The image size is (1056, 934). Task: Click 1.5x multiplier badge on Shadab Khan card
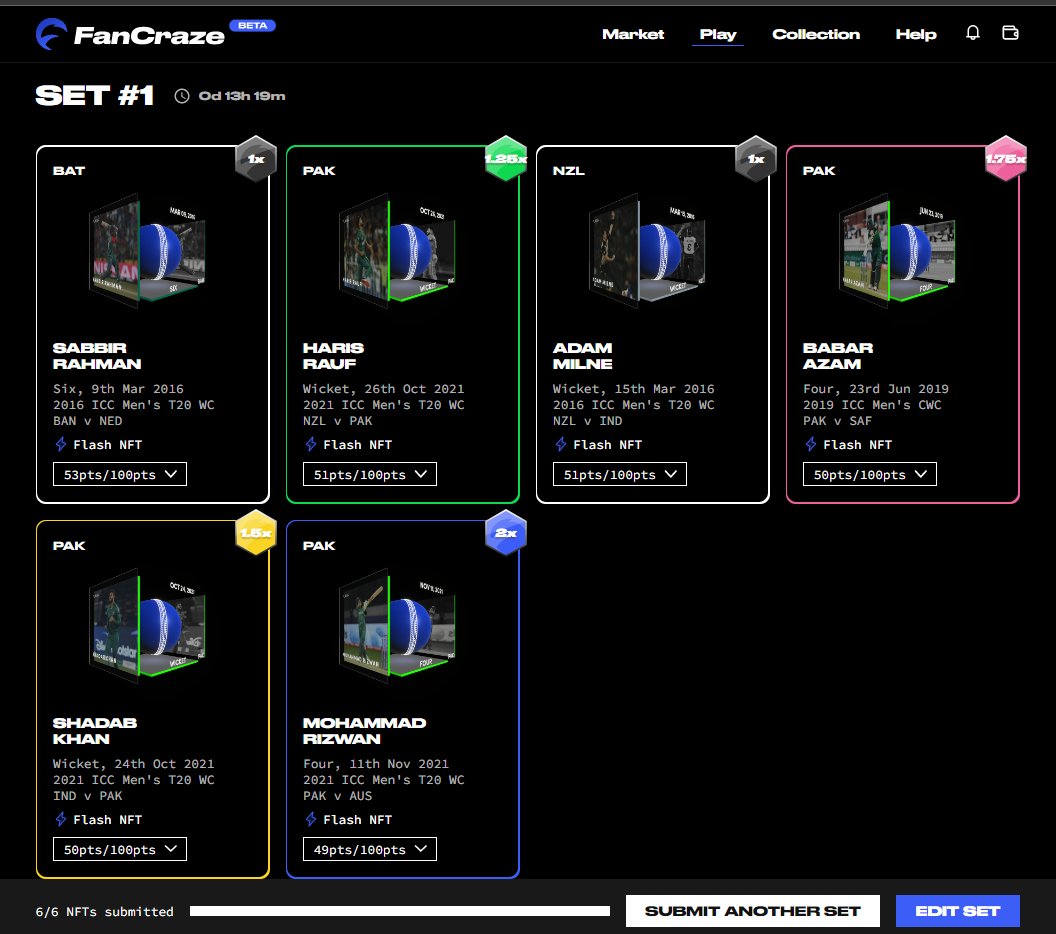(256, 533)
